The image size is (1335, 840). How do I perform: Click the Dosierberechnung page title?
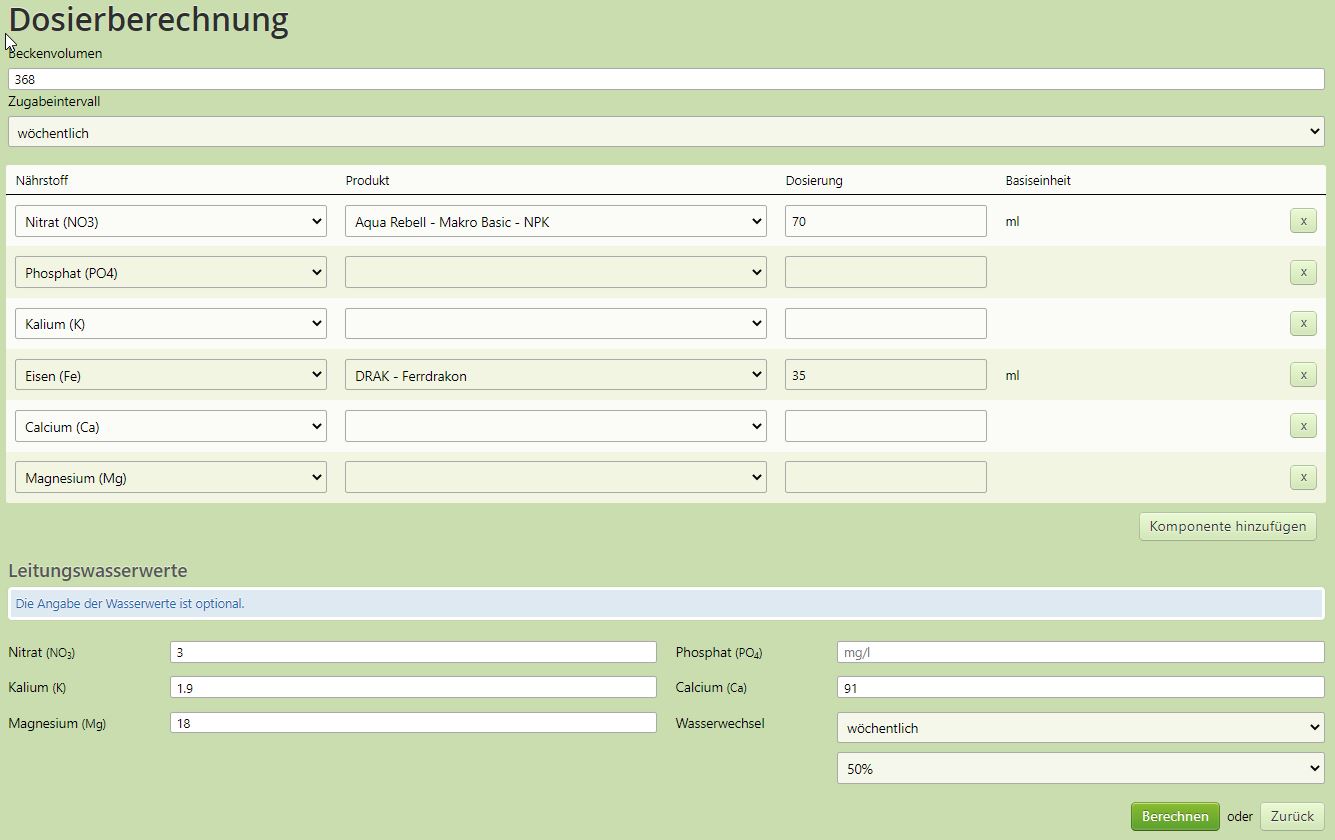click(148, 19)
